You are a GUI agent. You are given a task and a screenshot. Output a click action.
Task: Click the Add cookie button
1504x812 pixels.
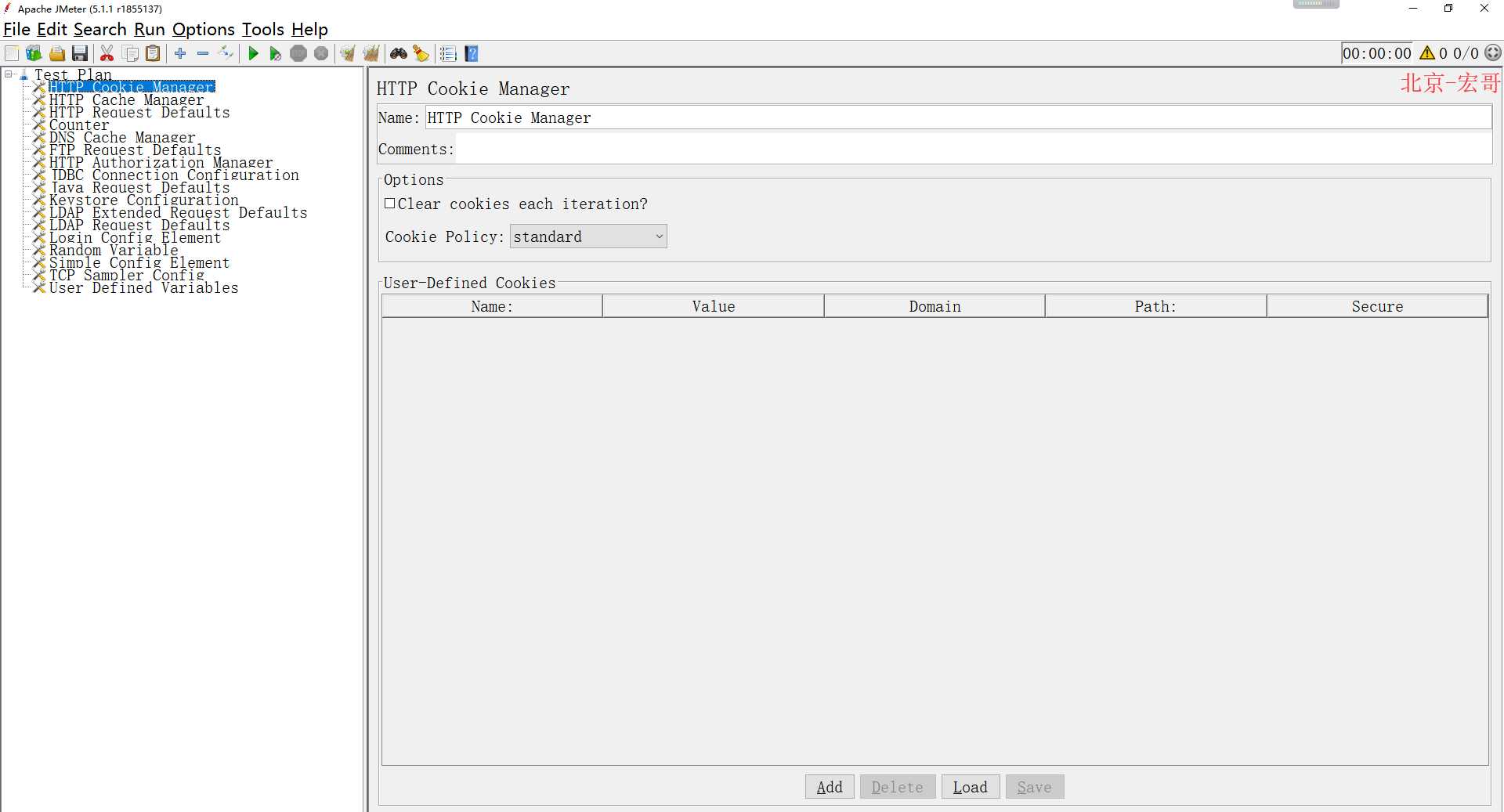point(830,787)
